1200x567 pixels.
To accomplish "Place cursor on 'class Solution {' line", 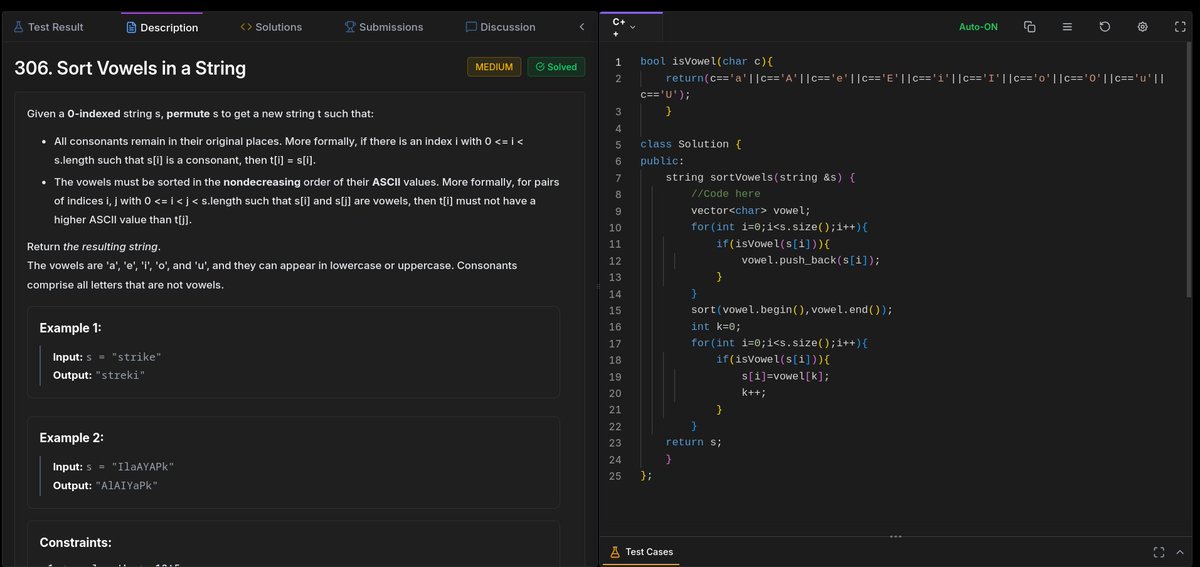I will tap(690, 144).
